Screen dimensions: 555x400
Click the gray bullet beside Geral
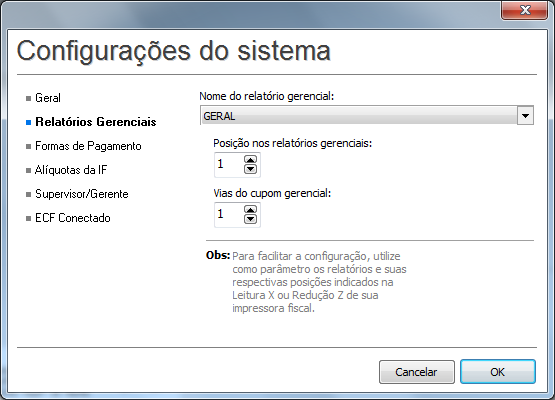coord(29,98)
